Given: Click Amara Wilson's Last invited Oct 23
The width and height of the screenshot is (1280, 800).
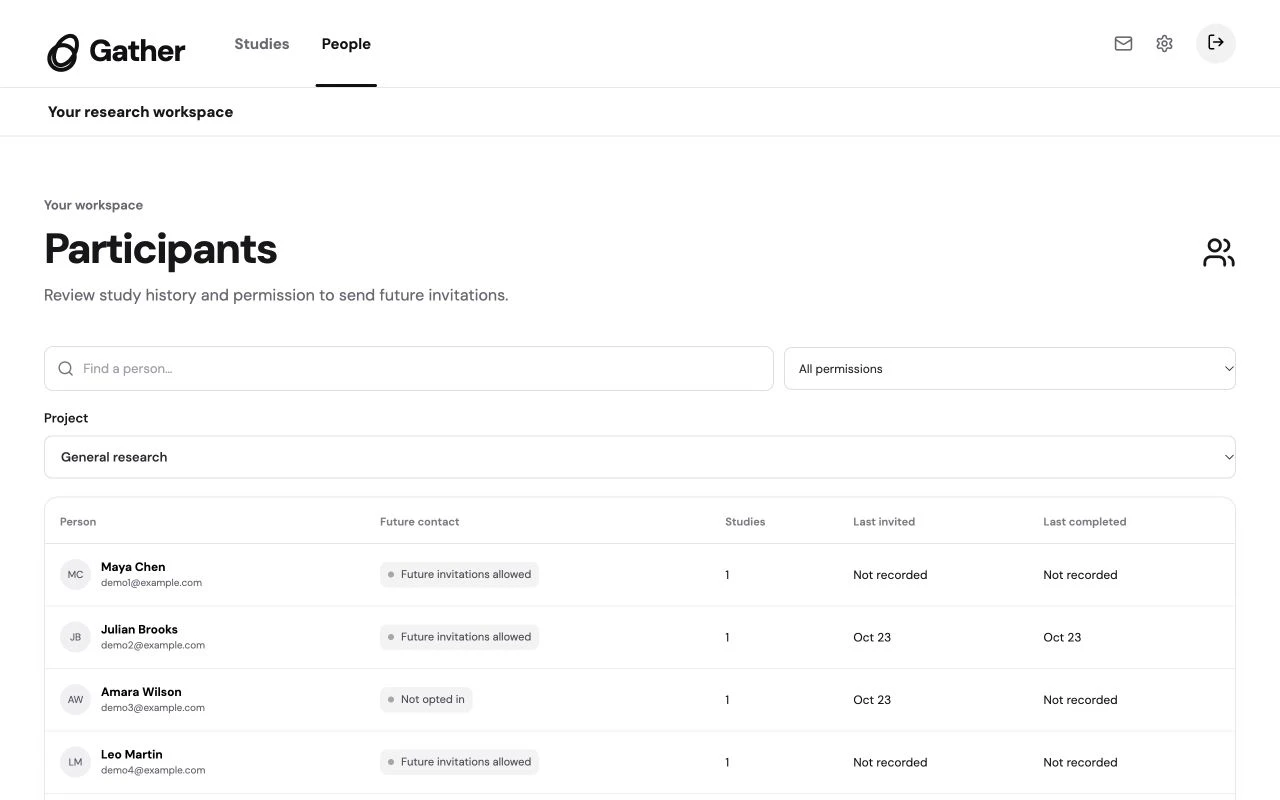Looking at the screenshot, I should [x=872, y=700].
